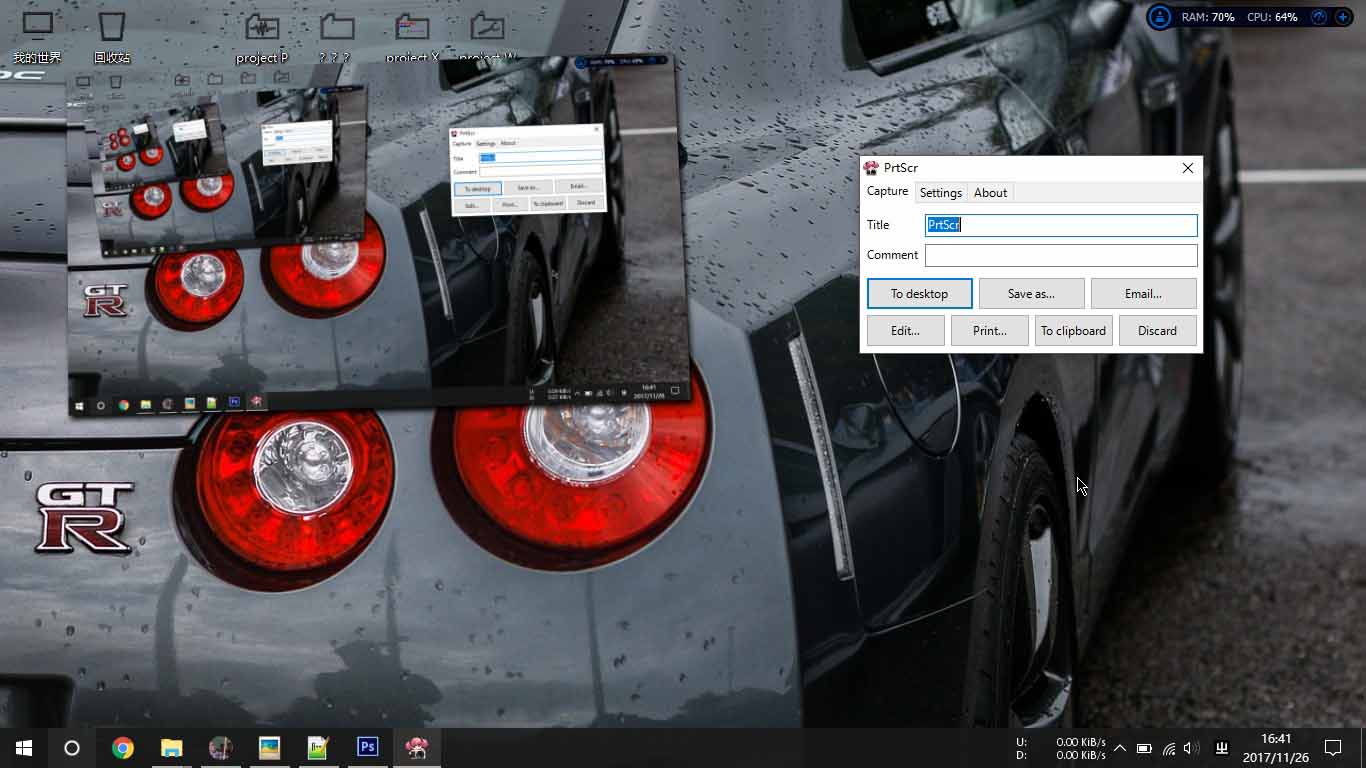This screenshot has width=1366, height=768.
Task: Click the Save as... button
Action: [x=1031, y=294]
